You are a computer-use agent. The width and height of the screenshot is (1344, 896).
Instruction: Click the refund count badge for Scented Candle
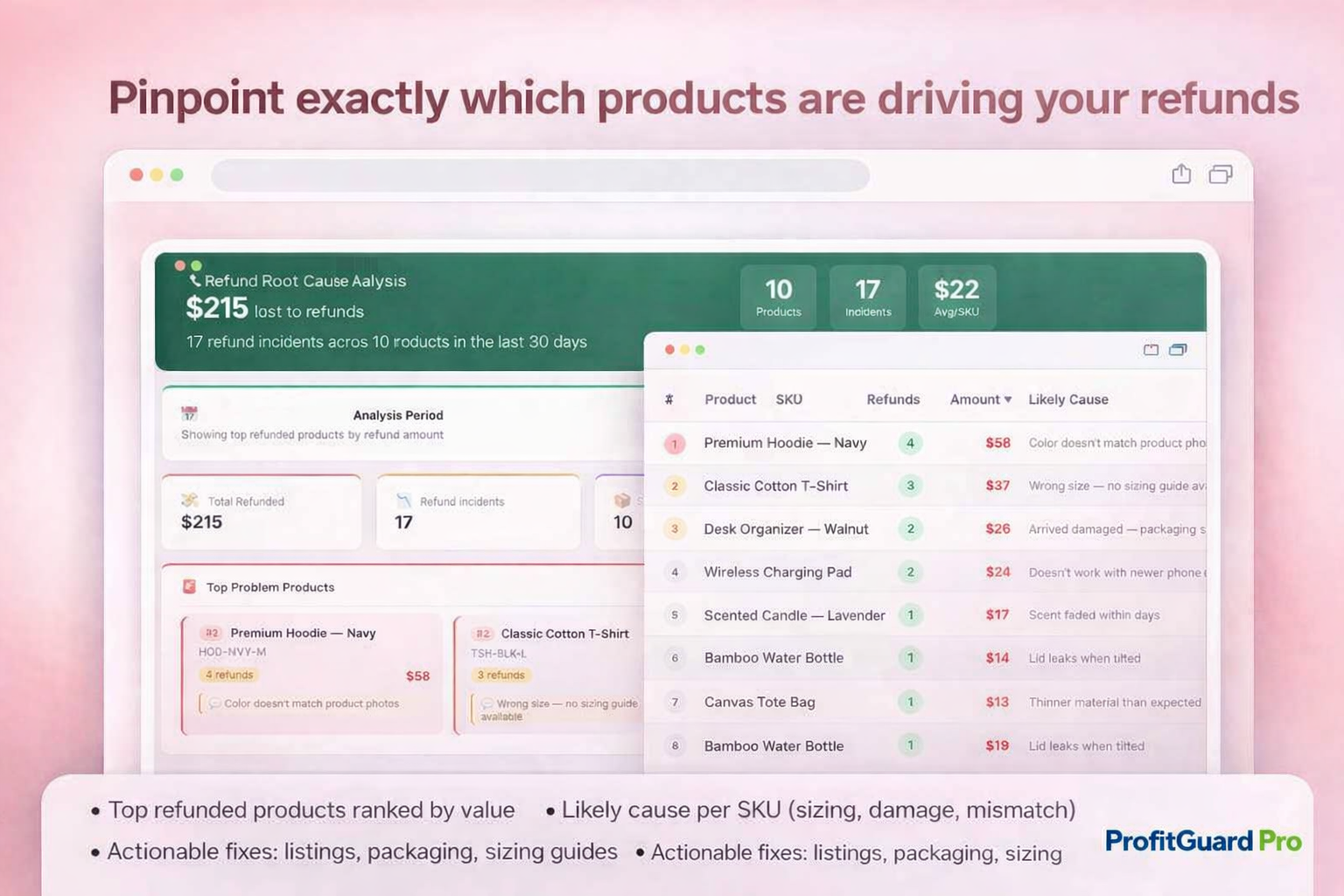pos(910,615)
